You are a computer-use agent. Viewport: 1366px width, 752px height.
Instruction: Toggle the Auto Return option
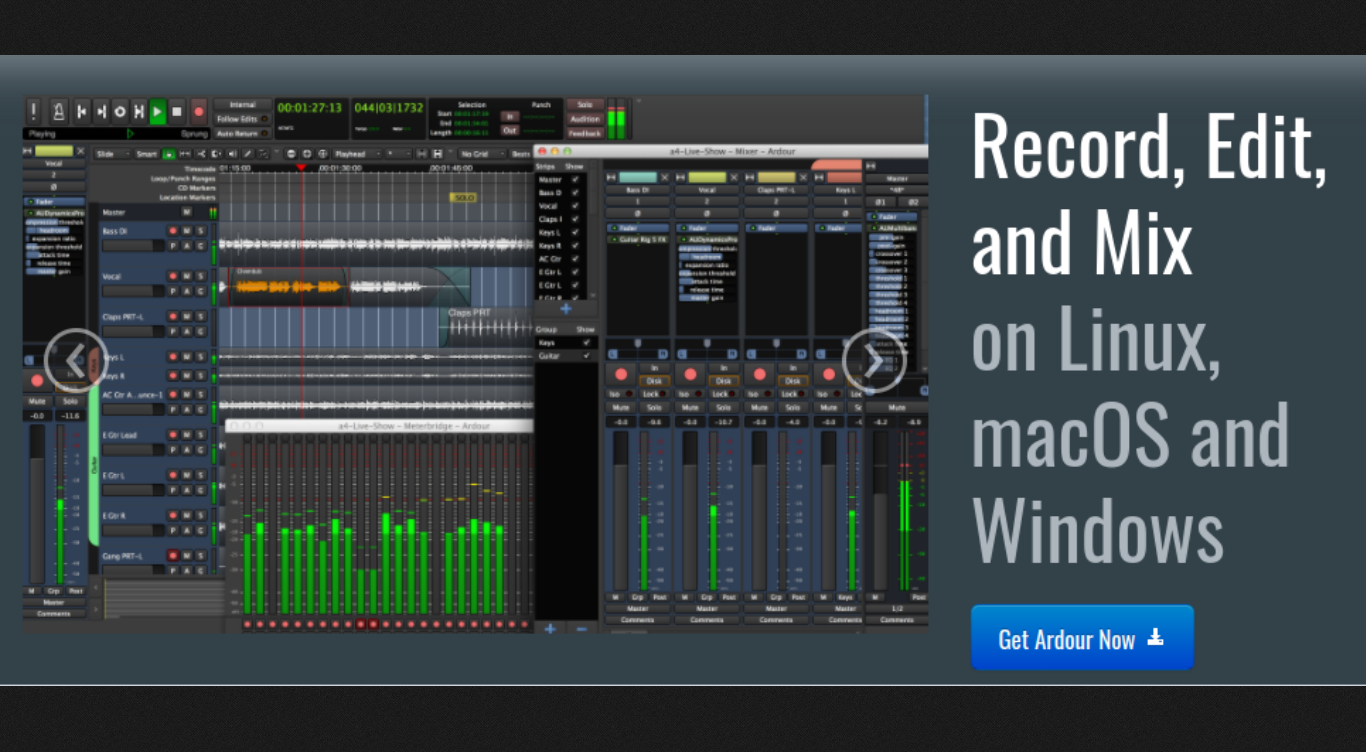[x=242, y=133]
